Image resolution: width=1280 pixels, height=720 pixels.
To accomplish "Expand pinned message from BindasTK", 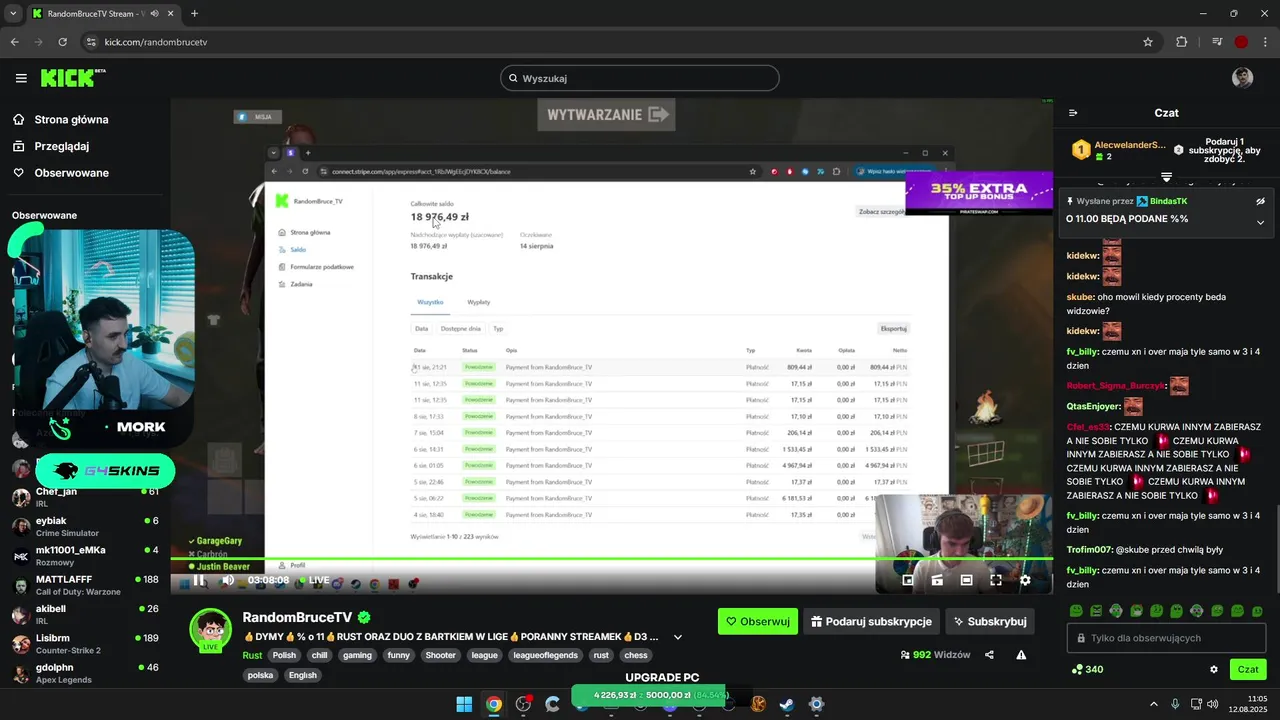I will coord(1260,222).
